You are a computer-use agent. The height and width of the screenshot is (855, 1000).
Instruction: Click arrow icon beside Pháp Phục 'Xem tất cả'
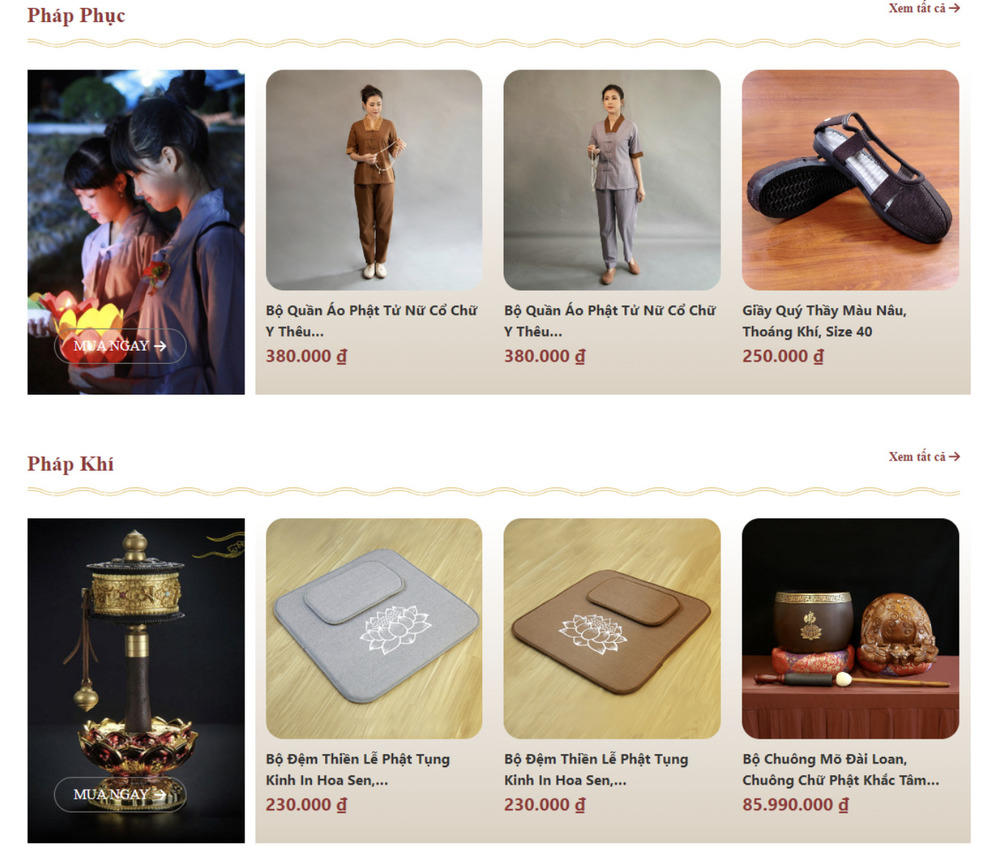tap(954, 8)
